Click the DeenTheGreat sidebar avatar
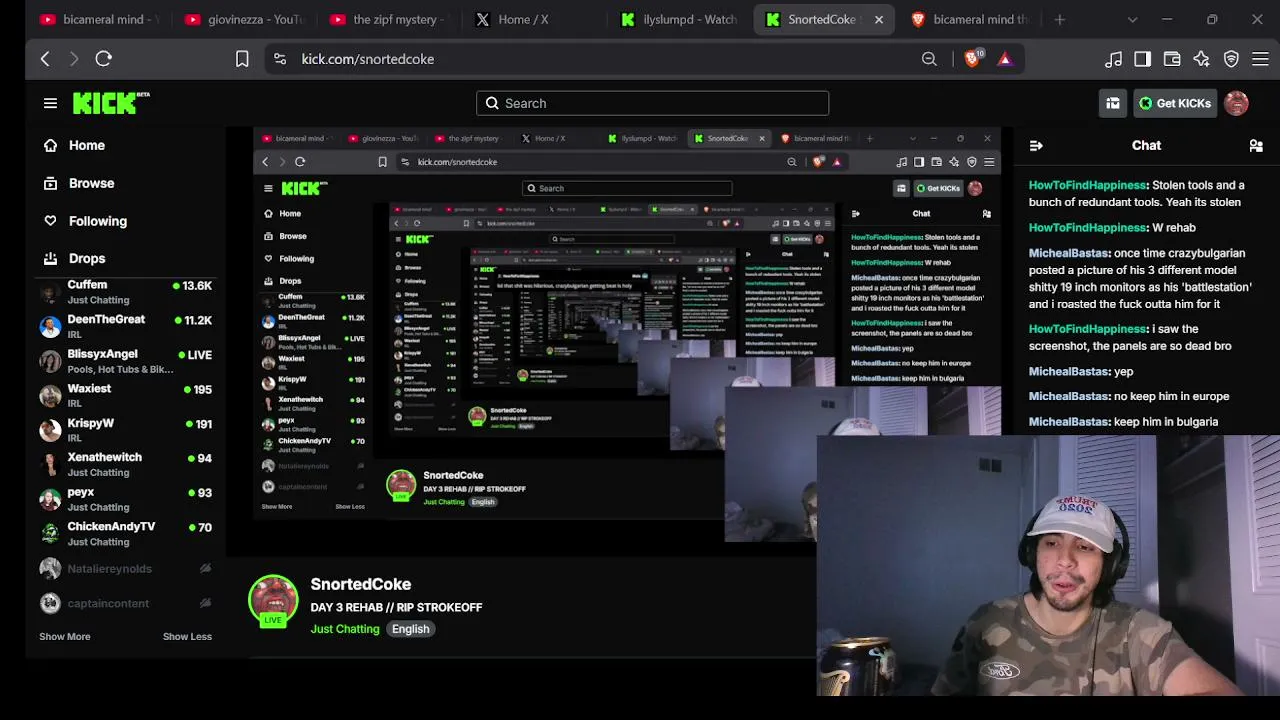The image size is (1280, 720). (50, 326)
